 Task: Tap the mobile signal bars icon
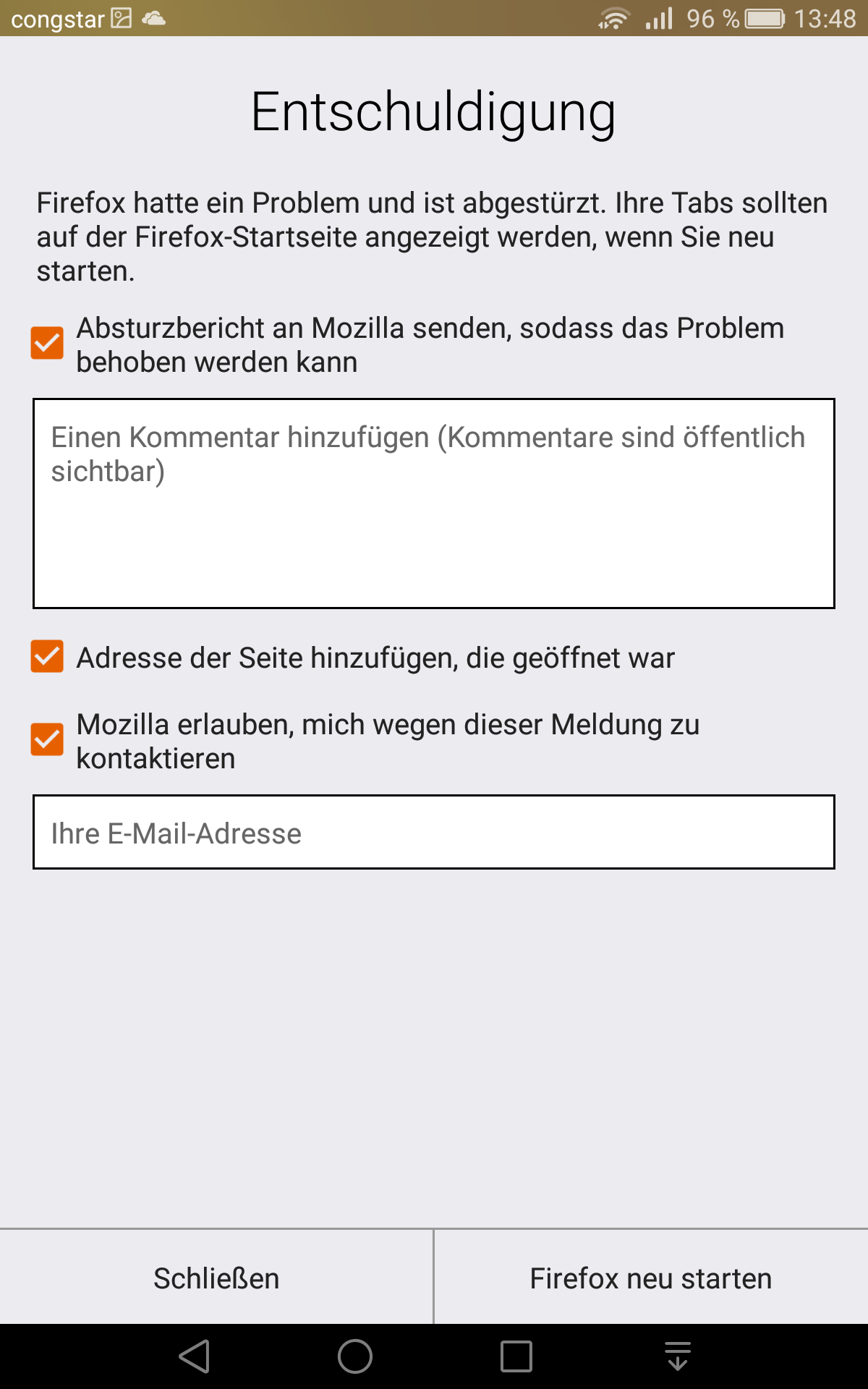coord(659,19)
